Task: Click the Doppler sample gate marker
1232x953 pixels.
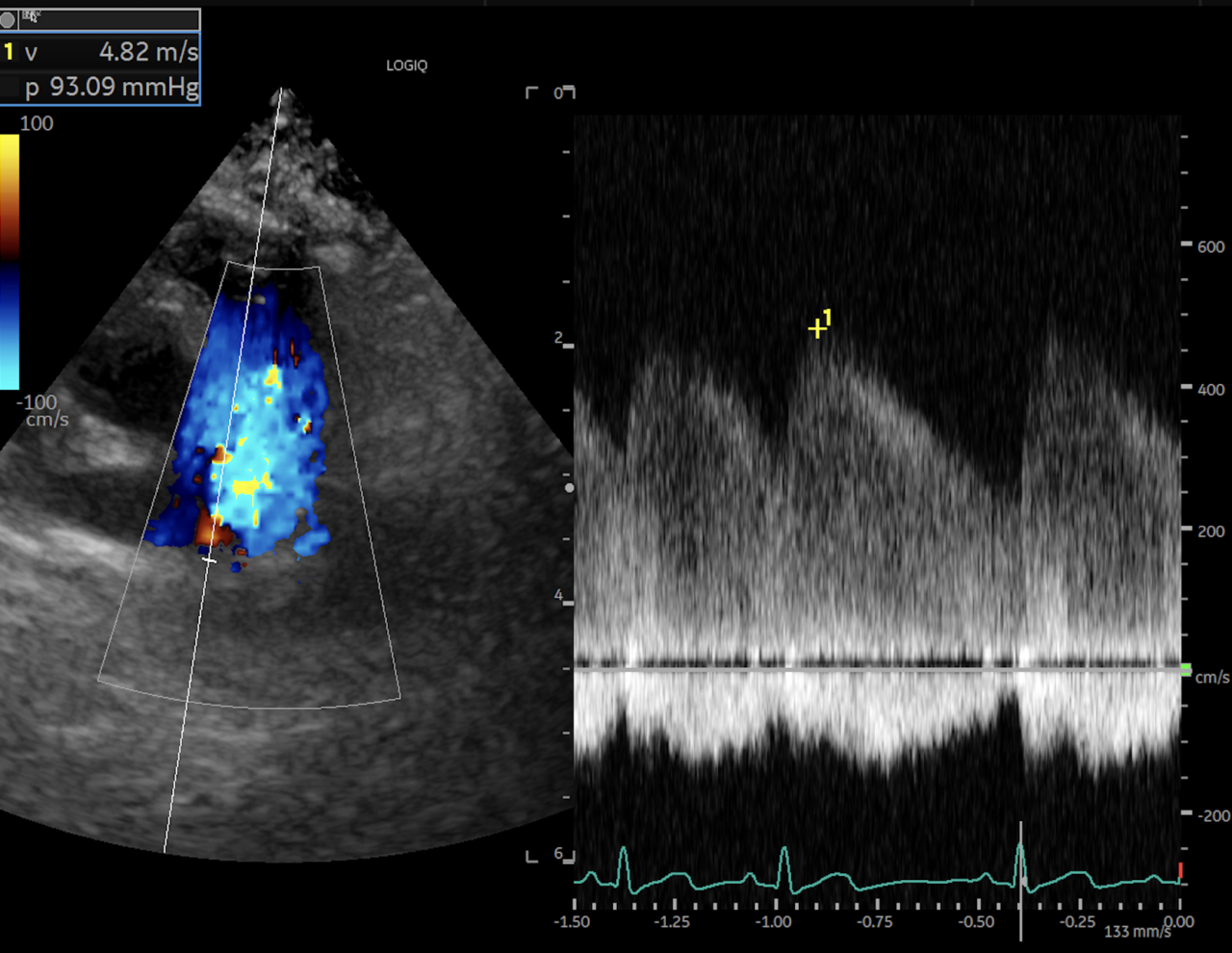Action: [x=208, y=558]
